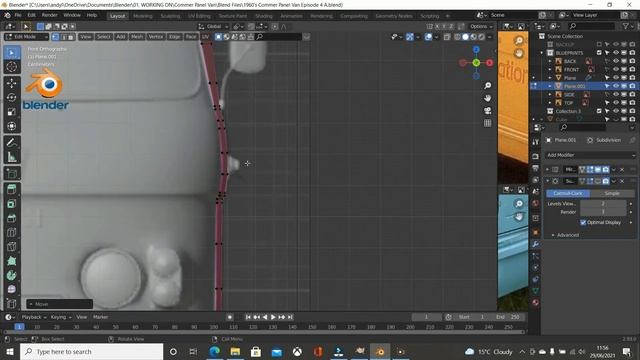Select Catmull-Clark subdivision type
Screen dimensions: 640x360
(568, 193)
